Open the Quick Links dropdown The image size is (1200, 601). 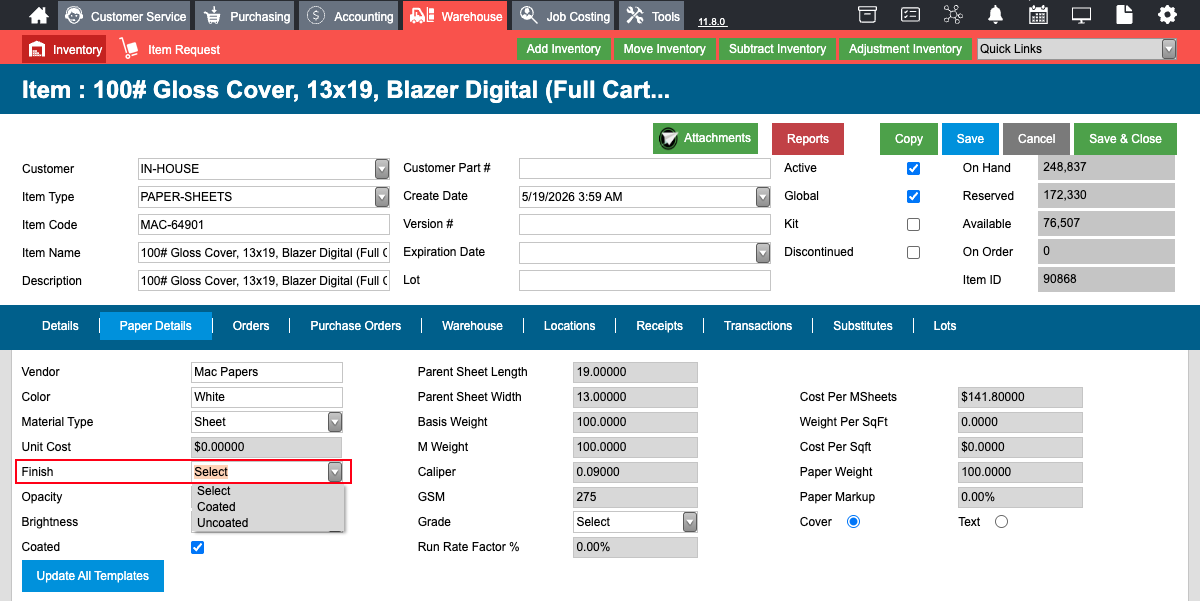coord(1076,49)
